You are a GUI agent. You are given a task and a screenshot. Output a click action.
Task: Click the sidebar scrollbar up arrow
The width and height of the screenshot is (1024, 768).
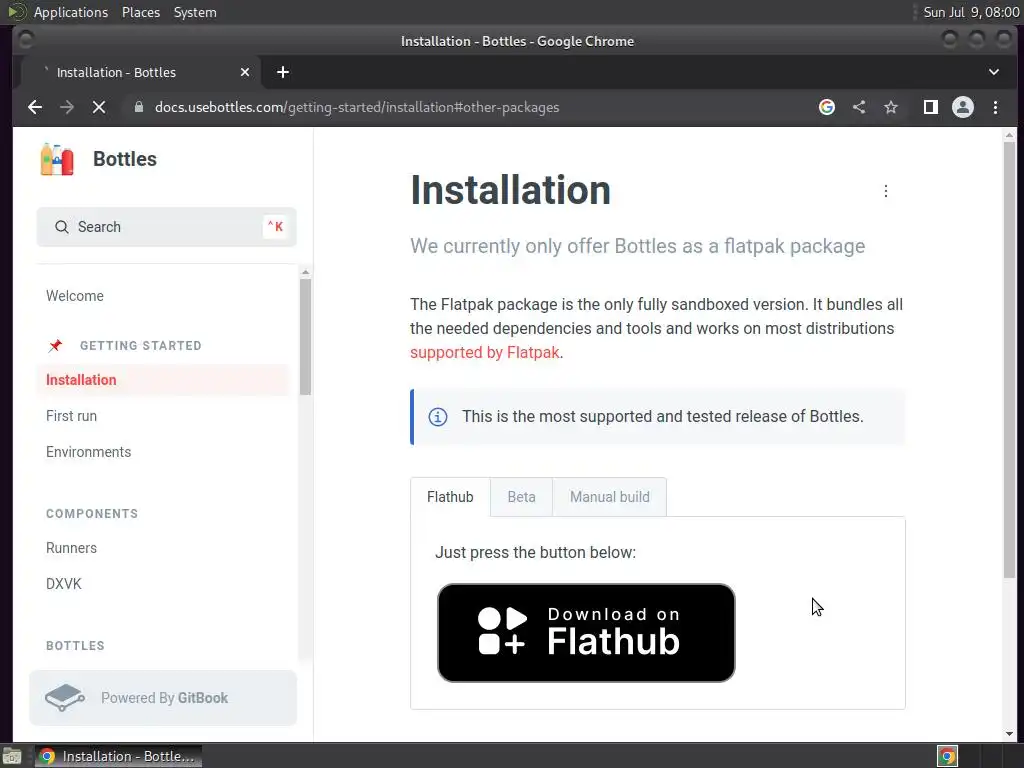tap(305, 272)
